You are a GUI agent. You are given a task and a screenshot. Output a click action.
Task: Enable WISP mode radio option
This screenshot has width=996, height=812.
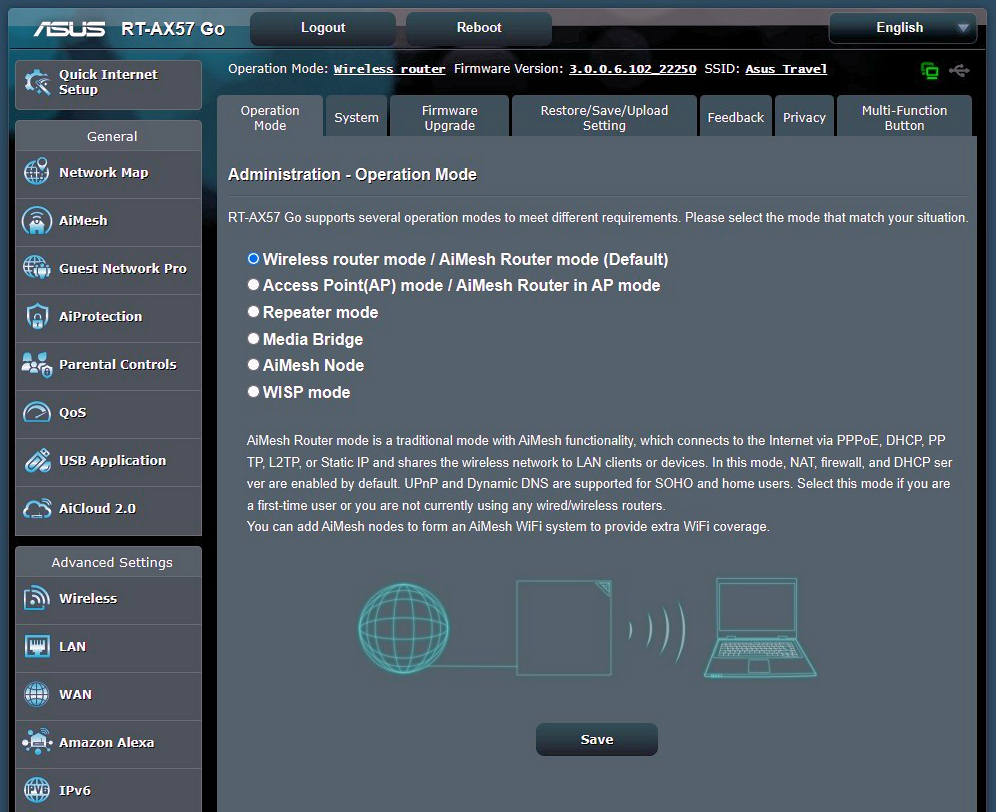[x=254, y=392]
